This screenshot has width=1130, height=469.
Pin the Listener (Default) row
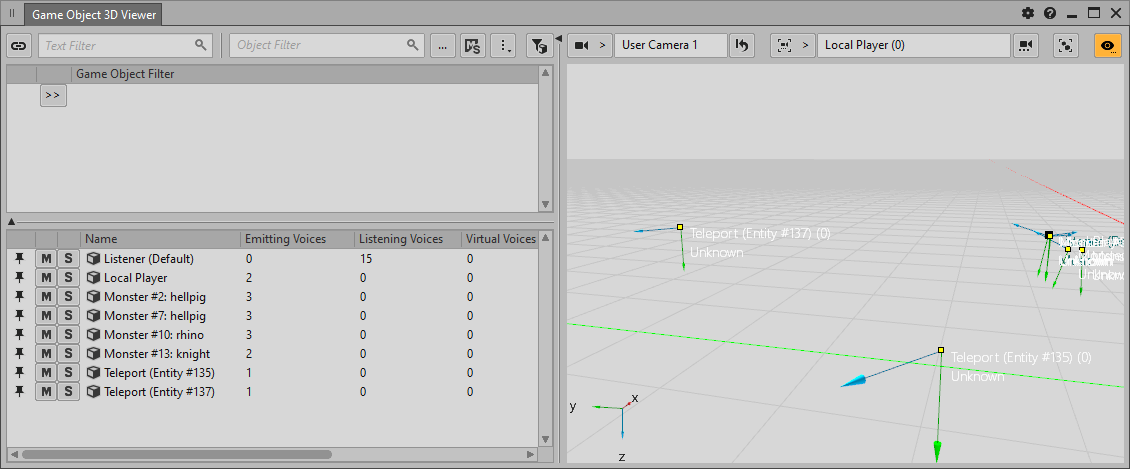[19, 259]
